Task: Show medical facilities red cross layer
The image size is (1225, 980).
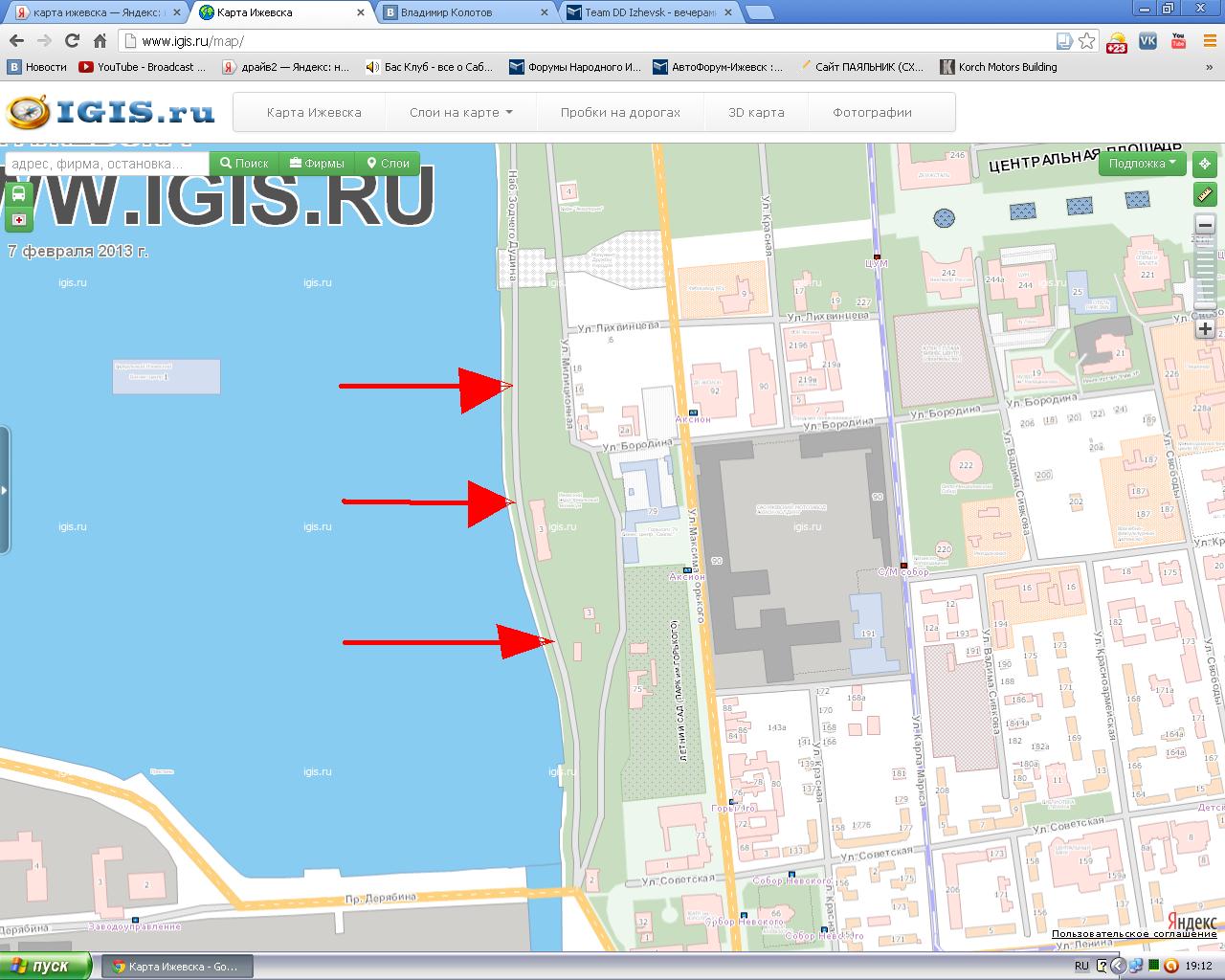Action: pyautogui.click(x=19, y=220)
